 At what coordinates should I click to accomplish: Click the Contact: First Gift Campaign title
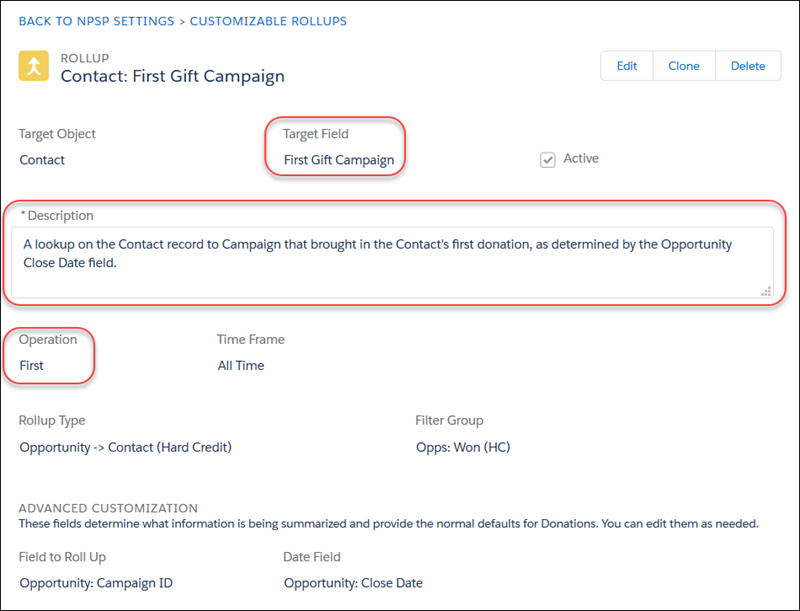point(172,76)
